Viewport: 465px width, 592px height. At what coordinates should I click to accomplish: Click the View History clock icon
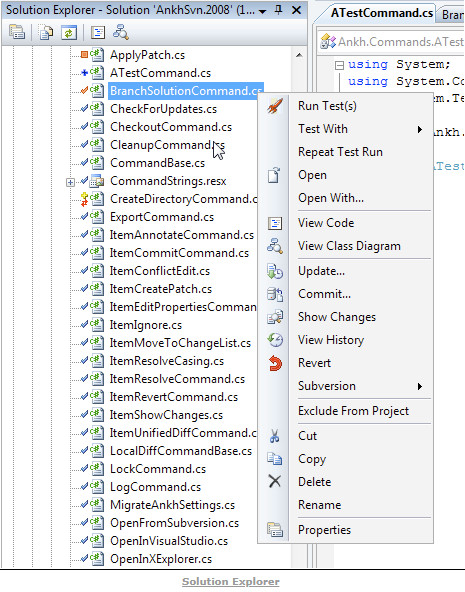click(x=275, y=340)
